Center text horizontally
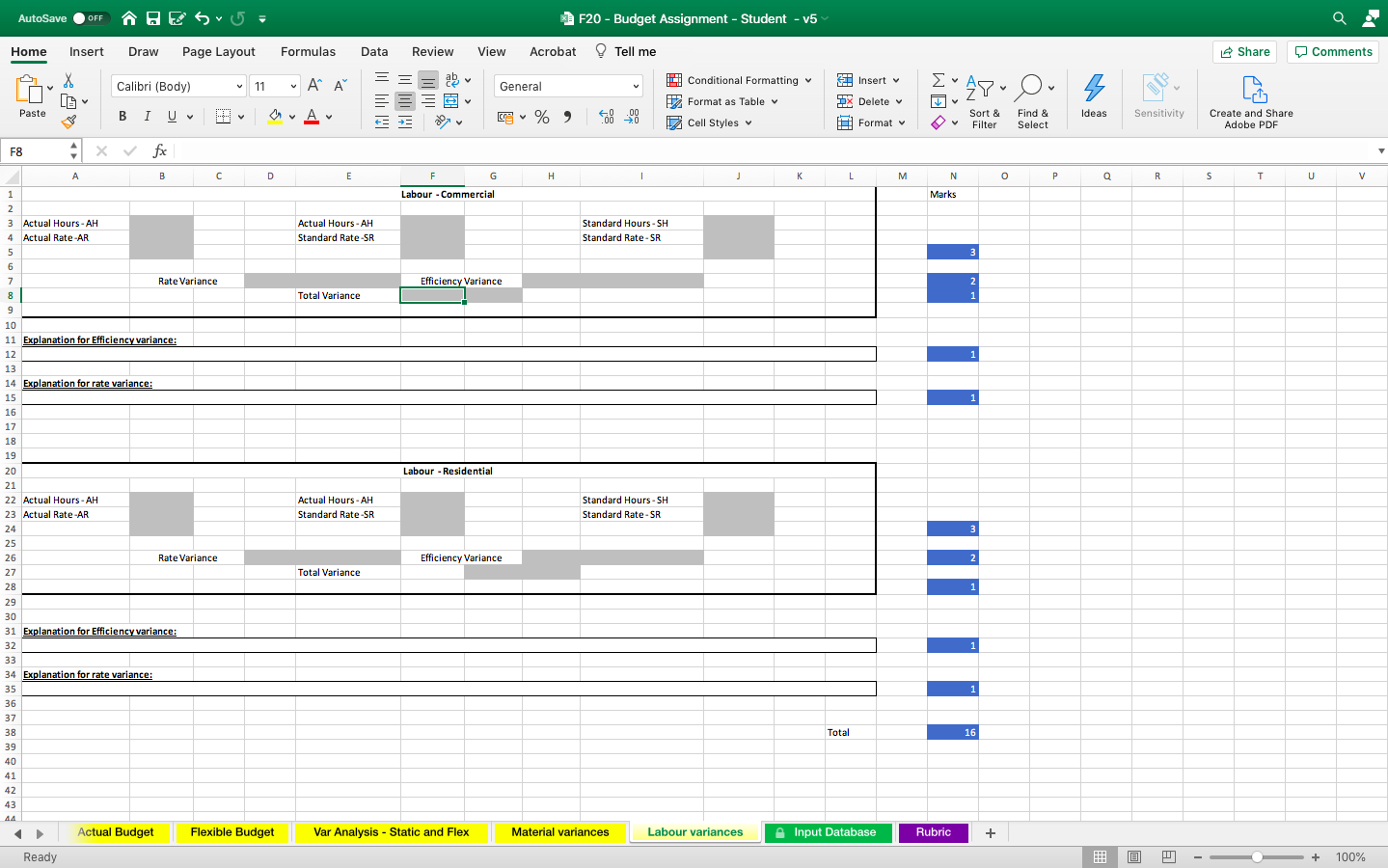 [405, 100]
